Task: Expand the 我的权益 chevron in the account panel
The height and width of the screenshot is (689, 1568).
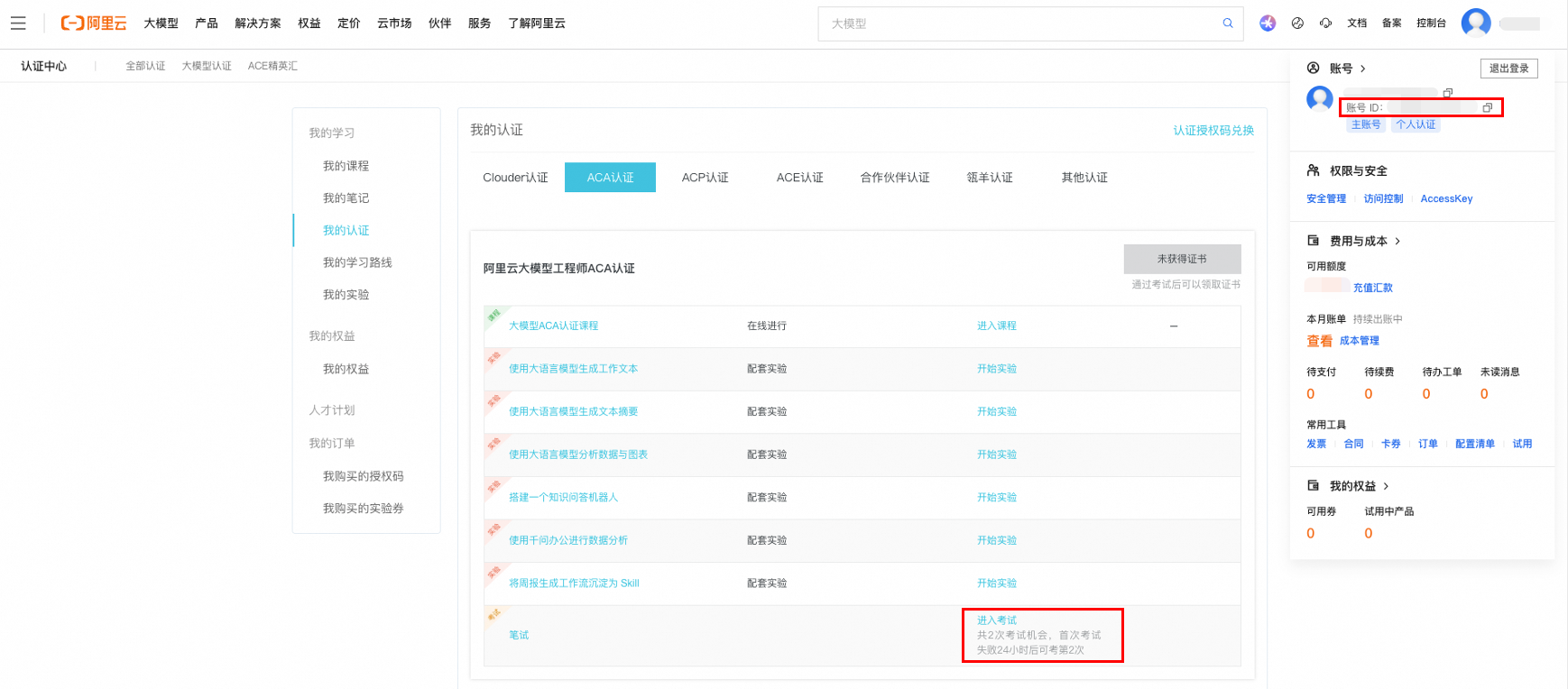Action: [x=1386, y=486]
